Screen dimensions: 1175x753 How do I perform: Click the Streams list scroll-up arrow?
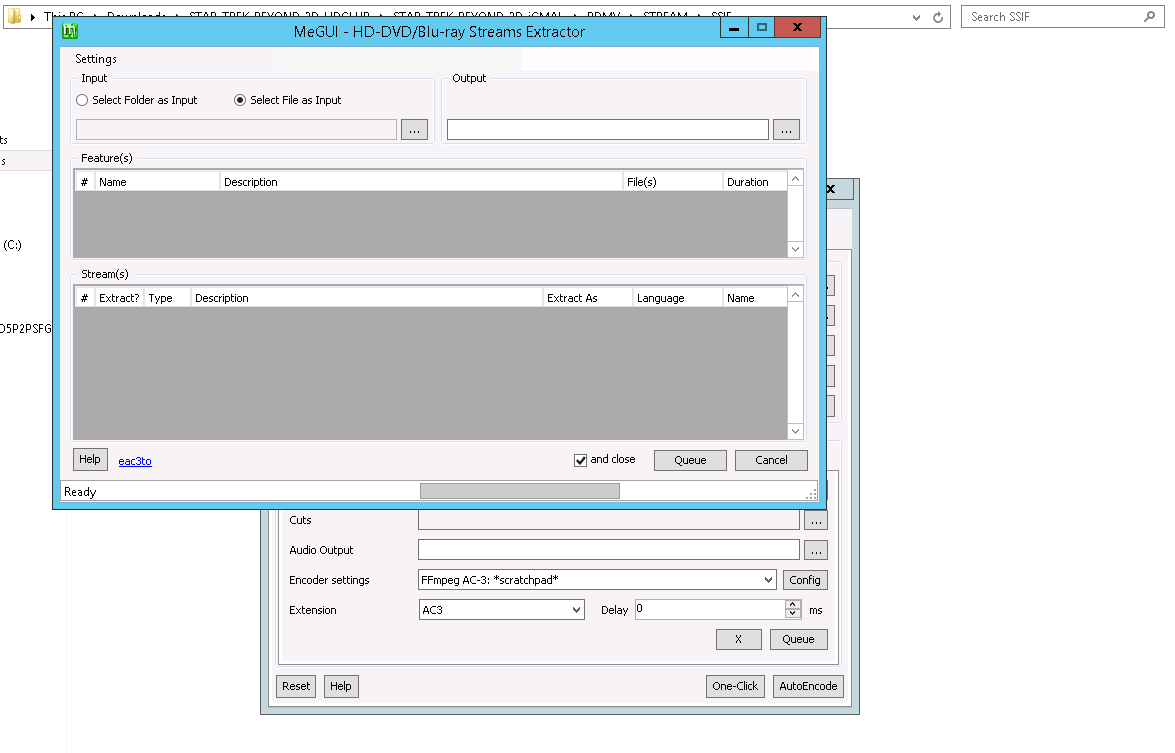click(795, 294)
